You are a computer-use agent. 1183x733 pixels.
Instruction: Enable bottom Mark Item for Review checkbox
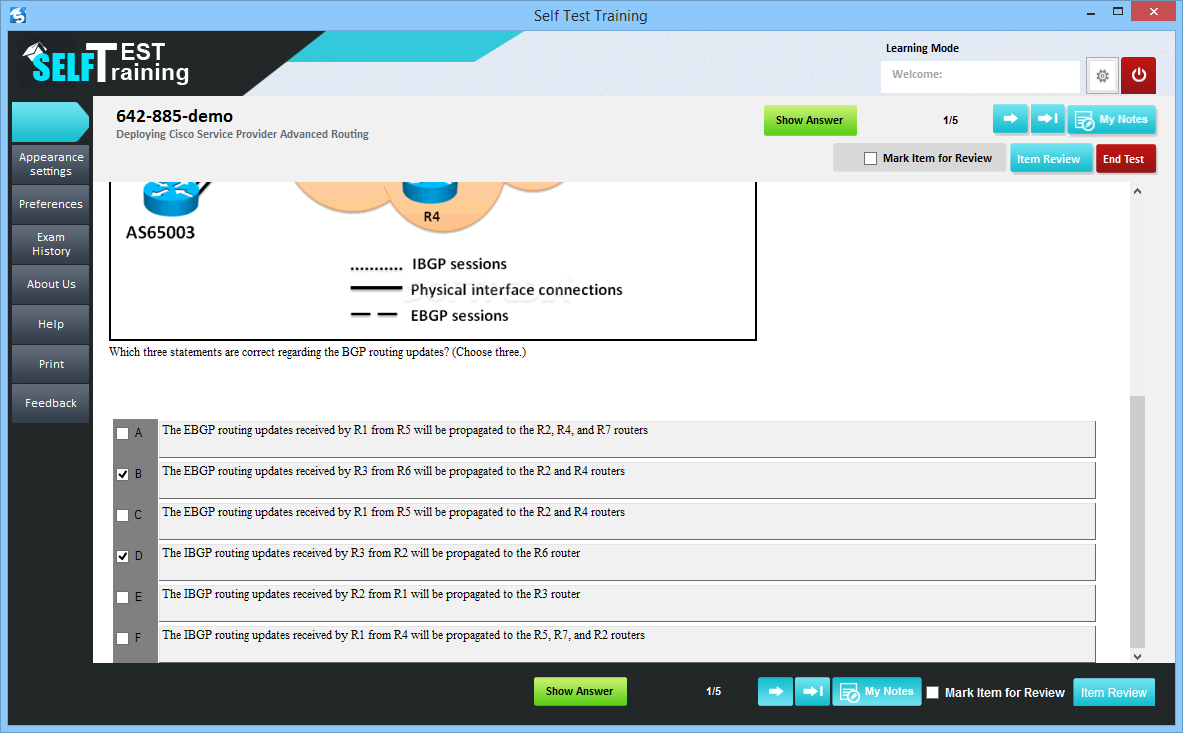click(x=933, y=692)
